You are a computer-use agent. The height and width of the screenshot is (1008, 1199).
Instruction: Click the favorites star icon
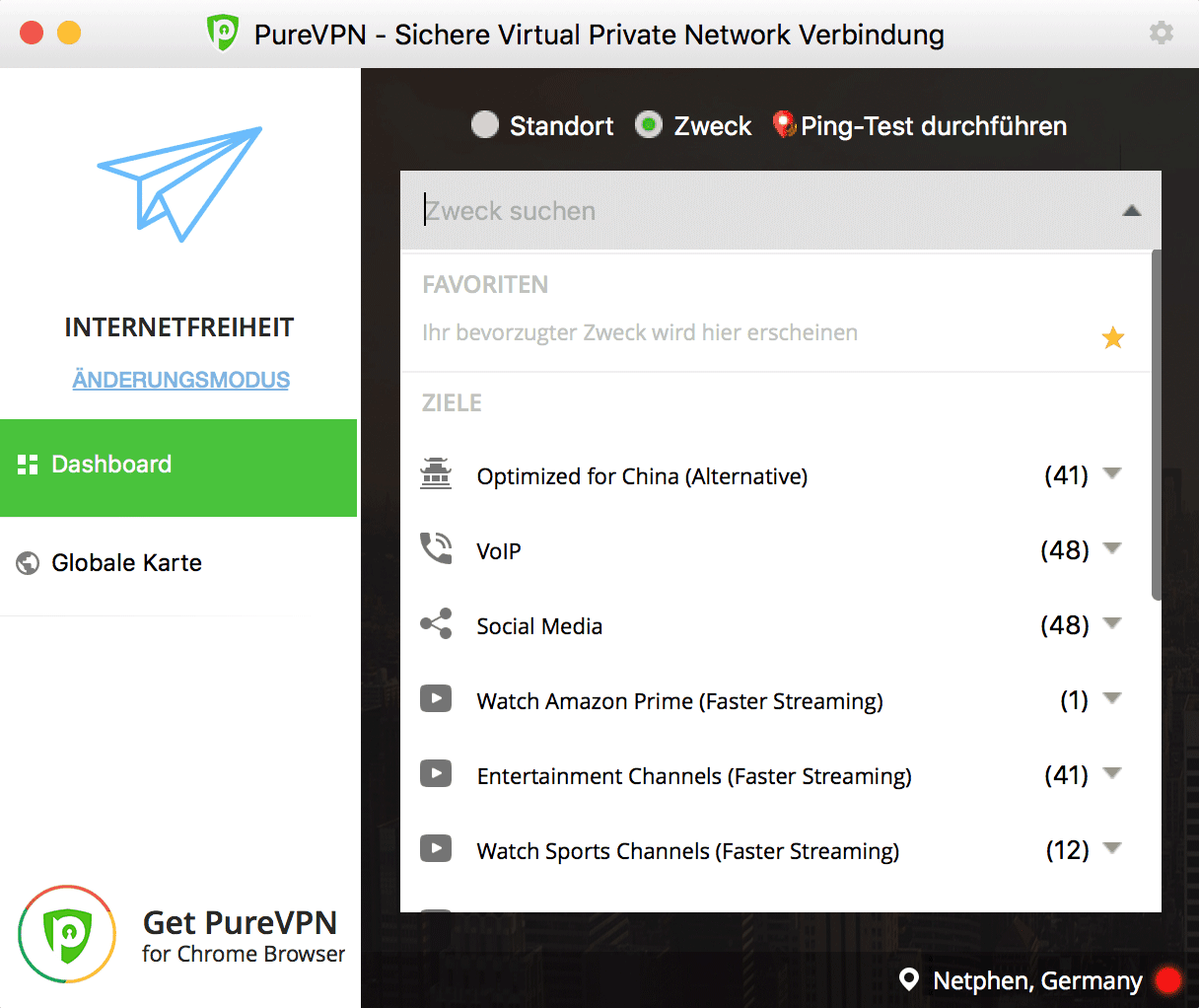point(1113,338)
